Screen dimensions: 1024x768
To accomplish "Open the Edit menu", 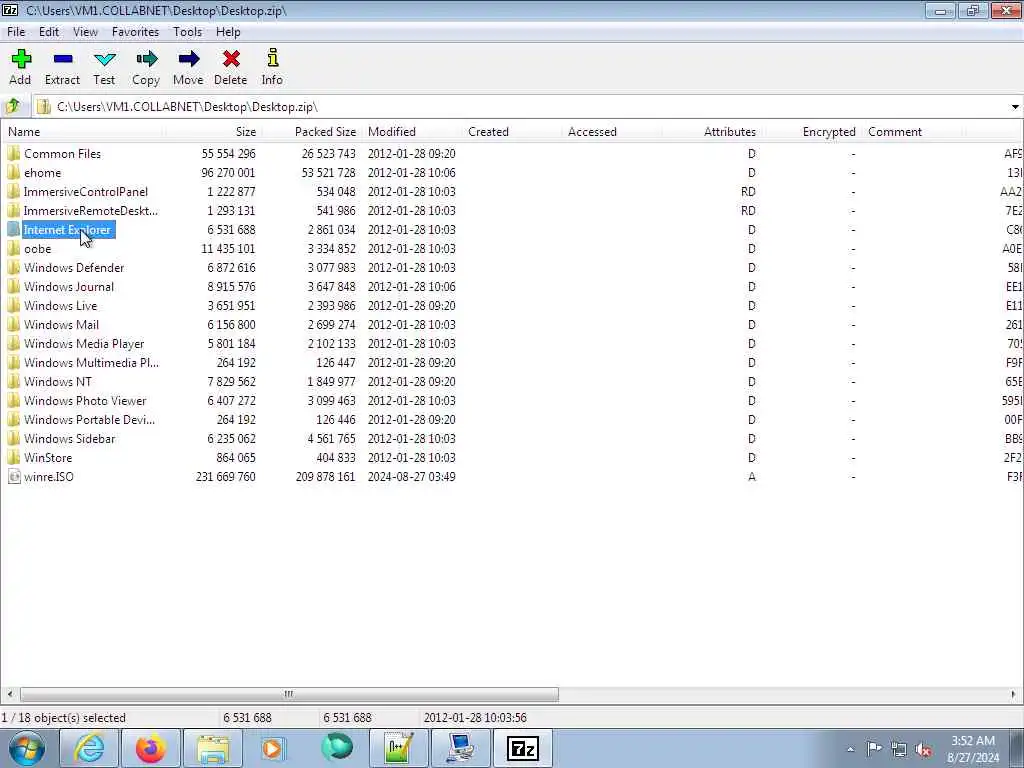I will (49, 32).
